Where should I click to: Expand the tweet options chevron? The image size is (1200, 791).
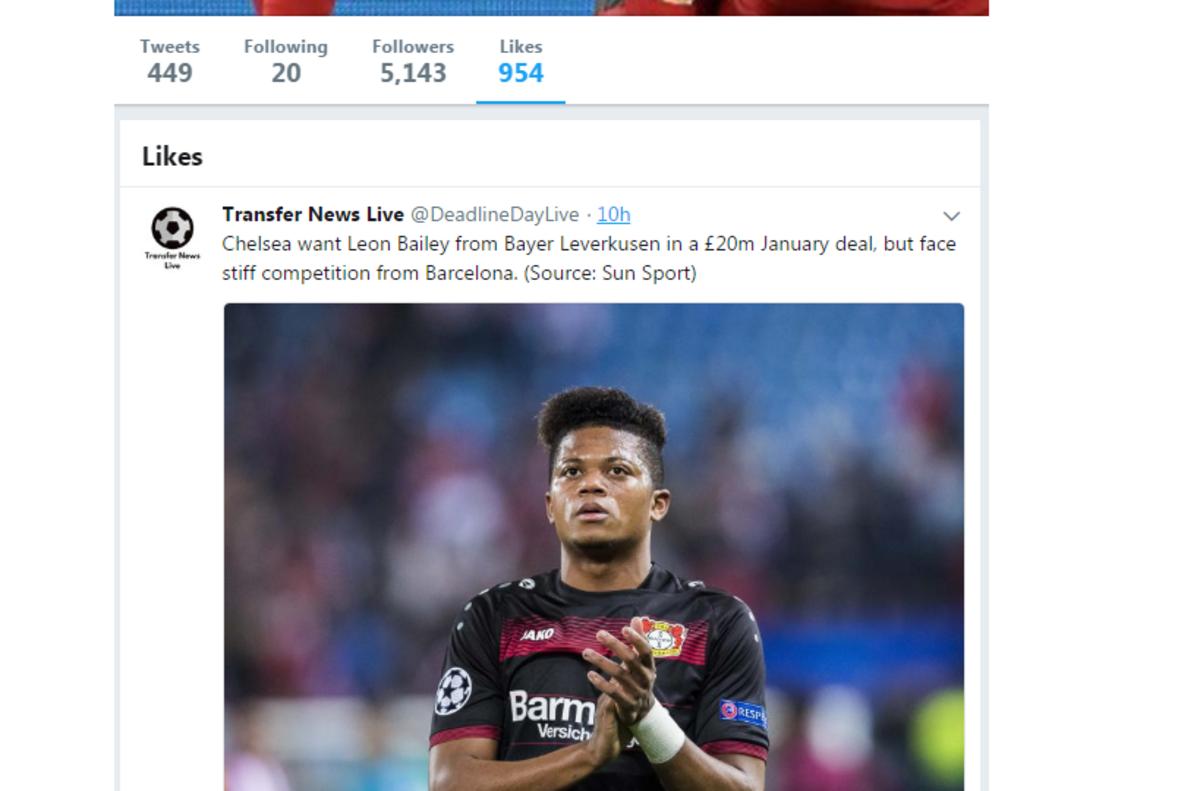pyautogui.click(x=951, y=216)
